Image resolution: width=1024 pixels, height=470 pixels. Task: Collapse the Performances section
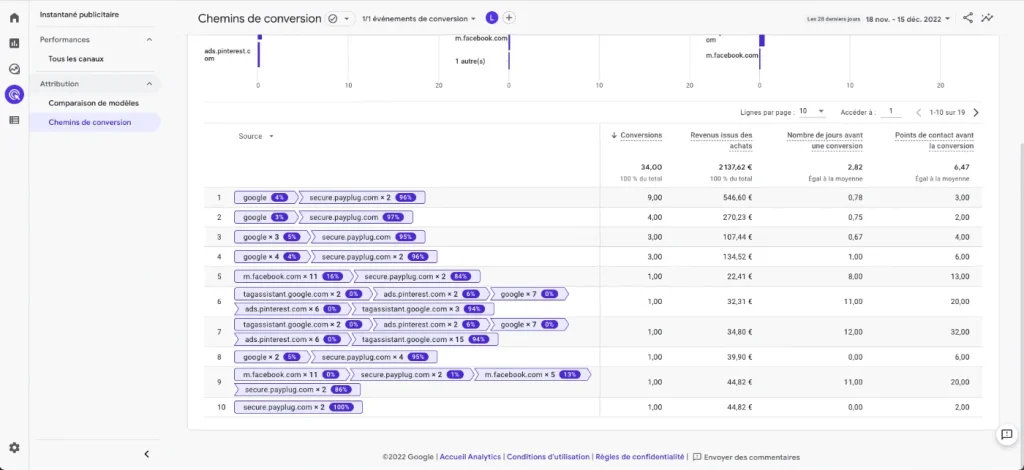point(149,40)
